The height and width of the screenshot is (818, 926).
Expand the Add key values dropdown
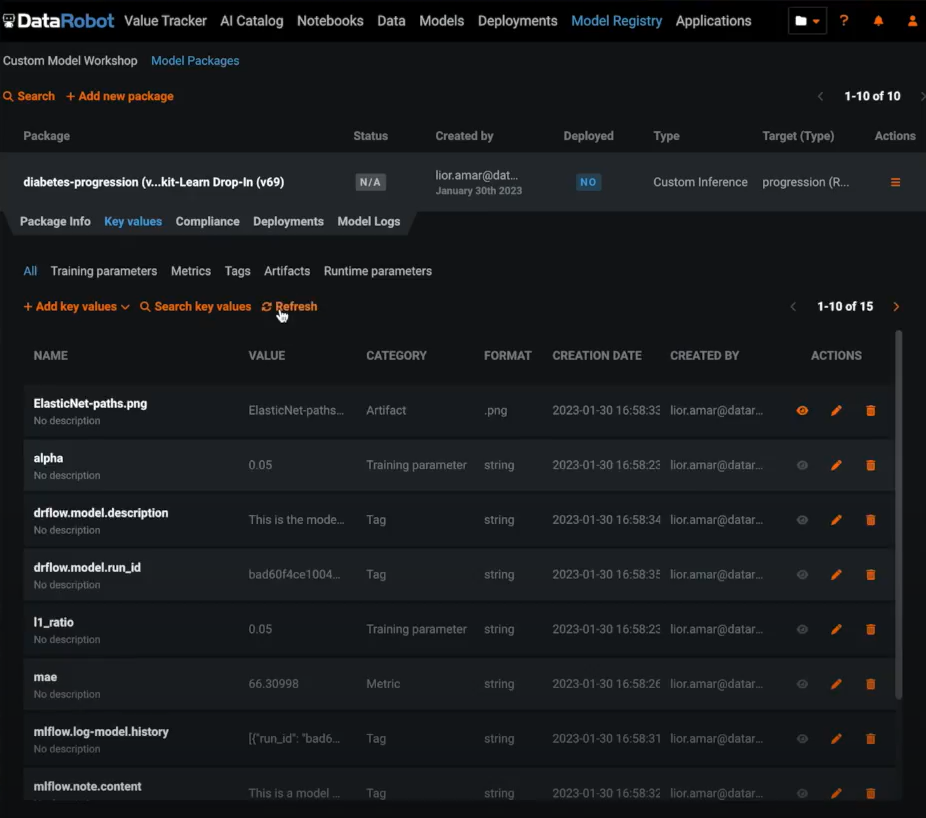point(76,307)
